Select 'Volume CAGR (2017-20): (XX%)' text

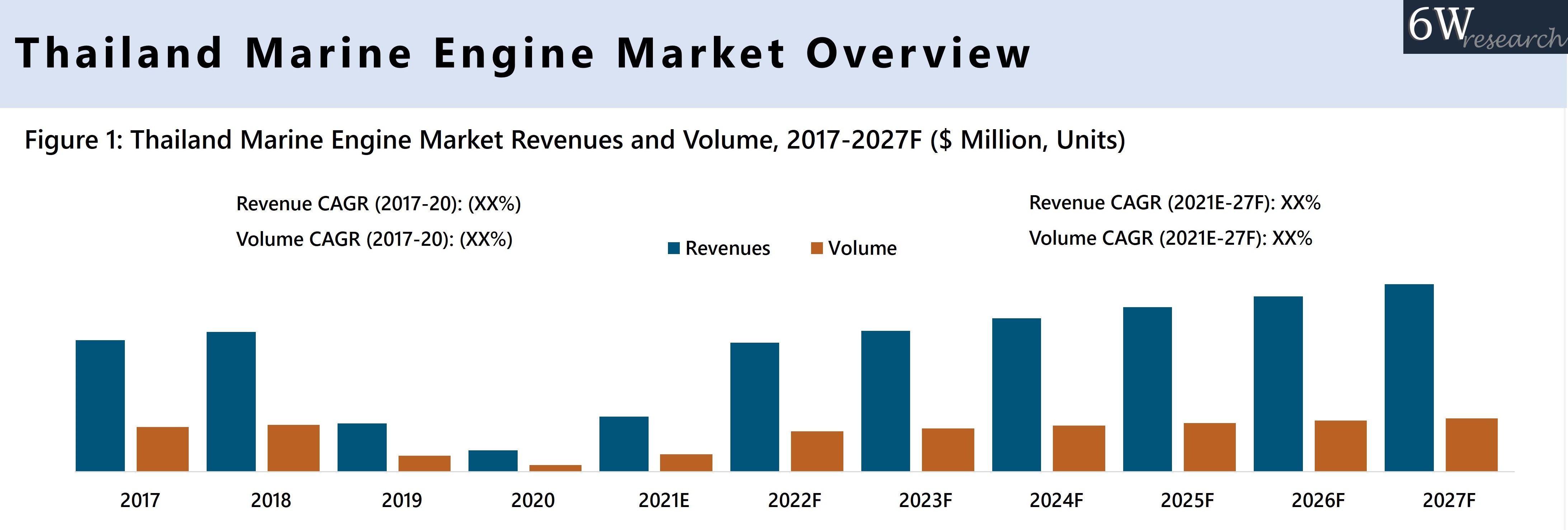point(375,239)
